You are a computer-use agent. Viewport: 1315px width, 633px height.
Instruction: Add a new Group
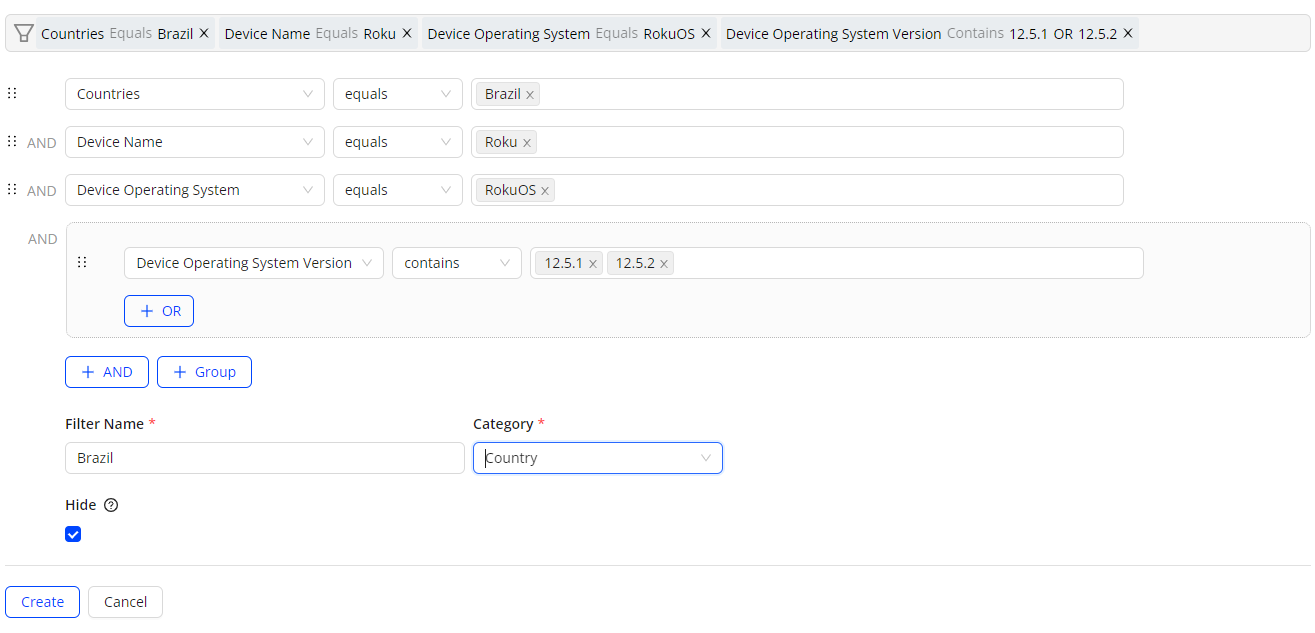click(204, 372)
